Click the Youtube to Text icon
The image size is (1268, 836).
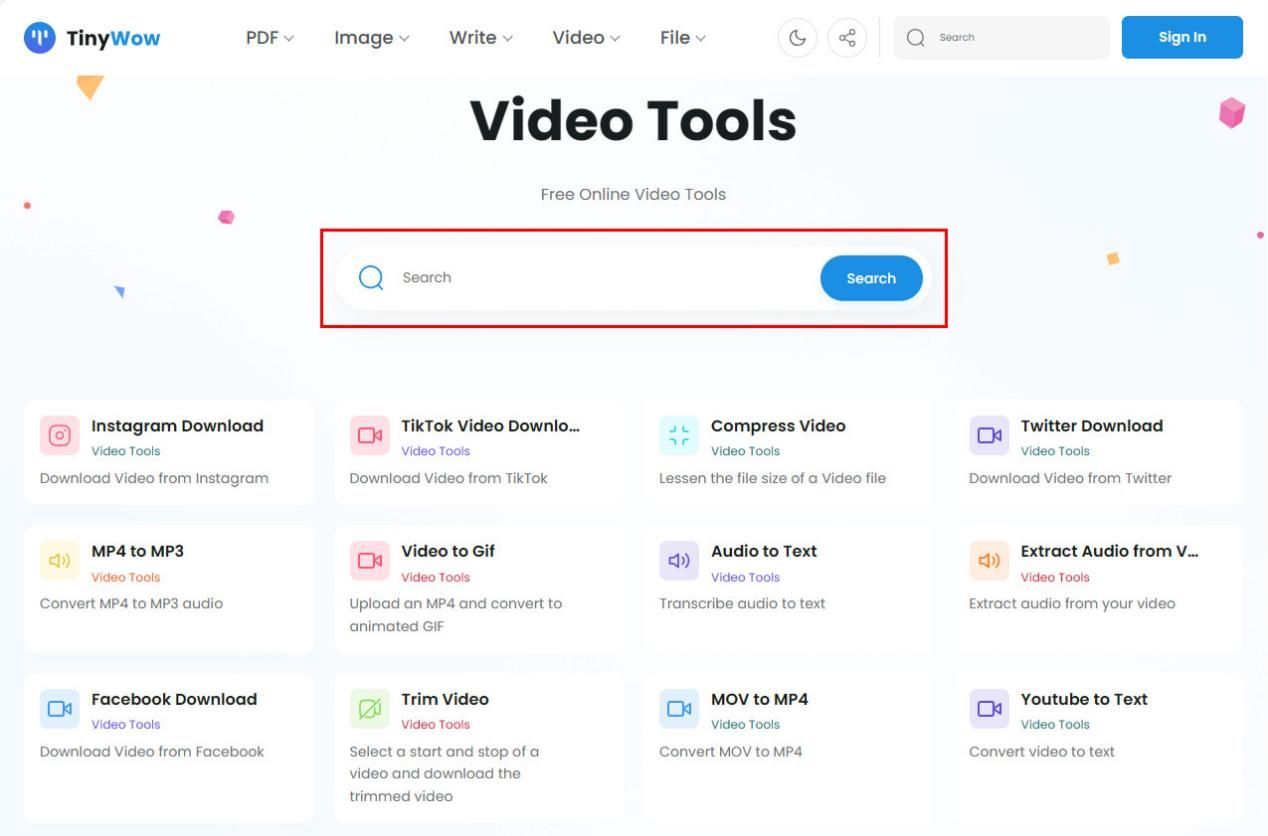989,709
